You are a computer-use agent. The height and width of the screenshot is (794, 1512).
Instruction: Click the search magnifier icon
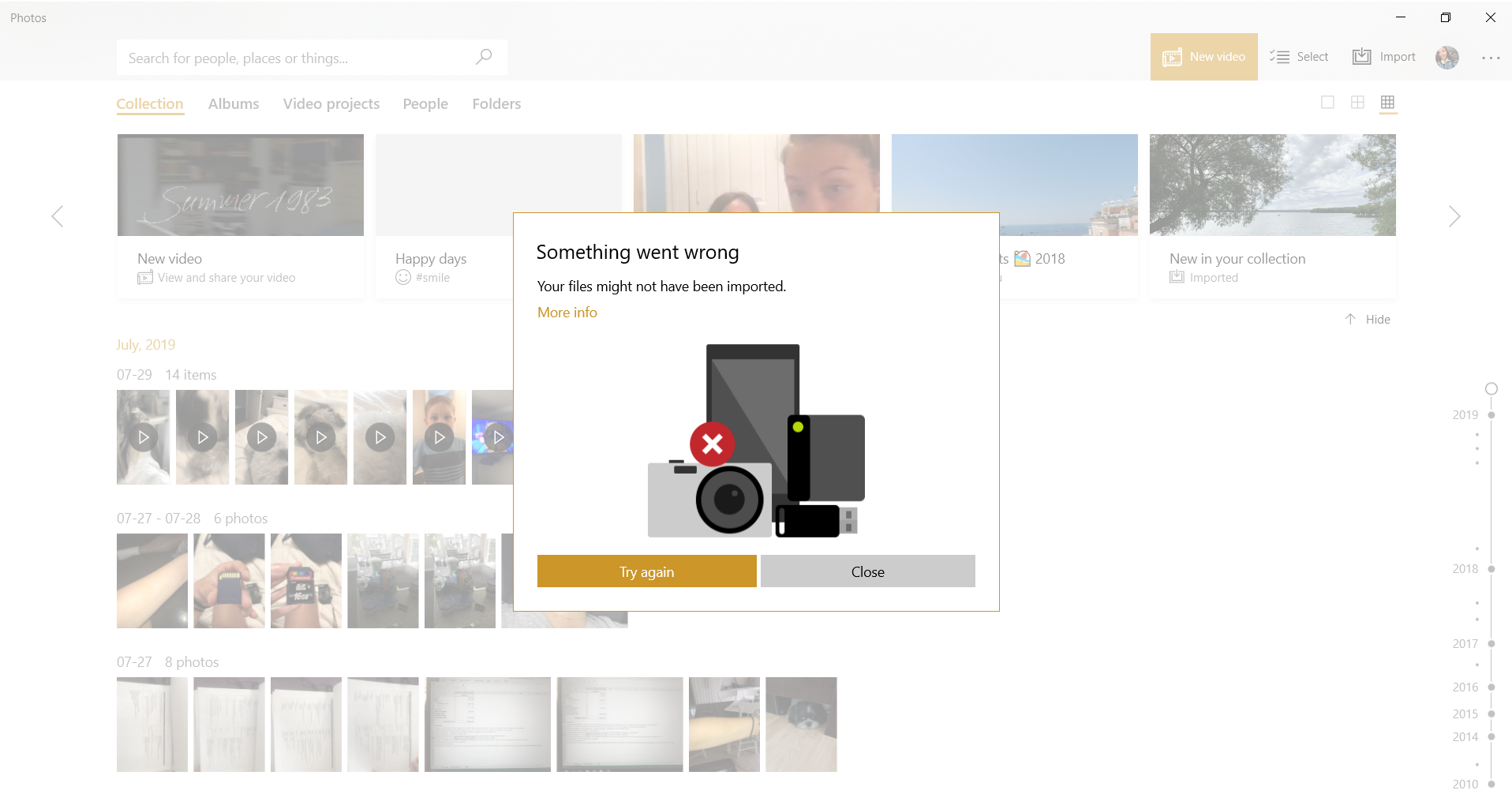484,57
